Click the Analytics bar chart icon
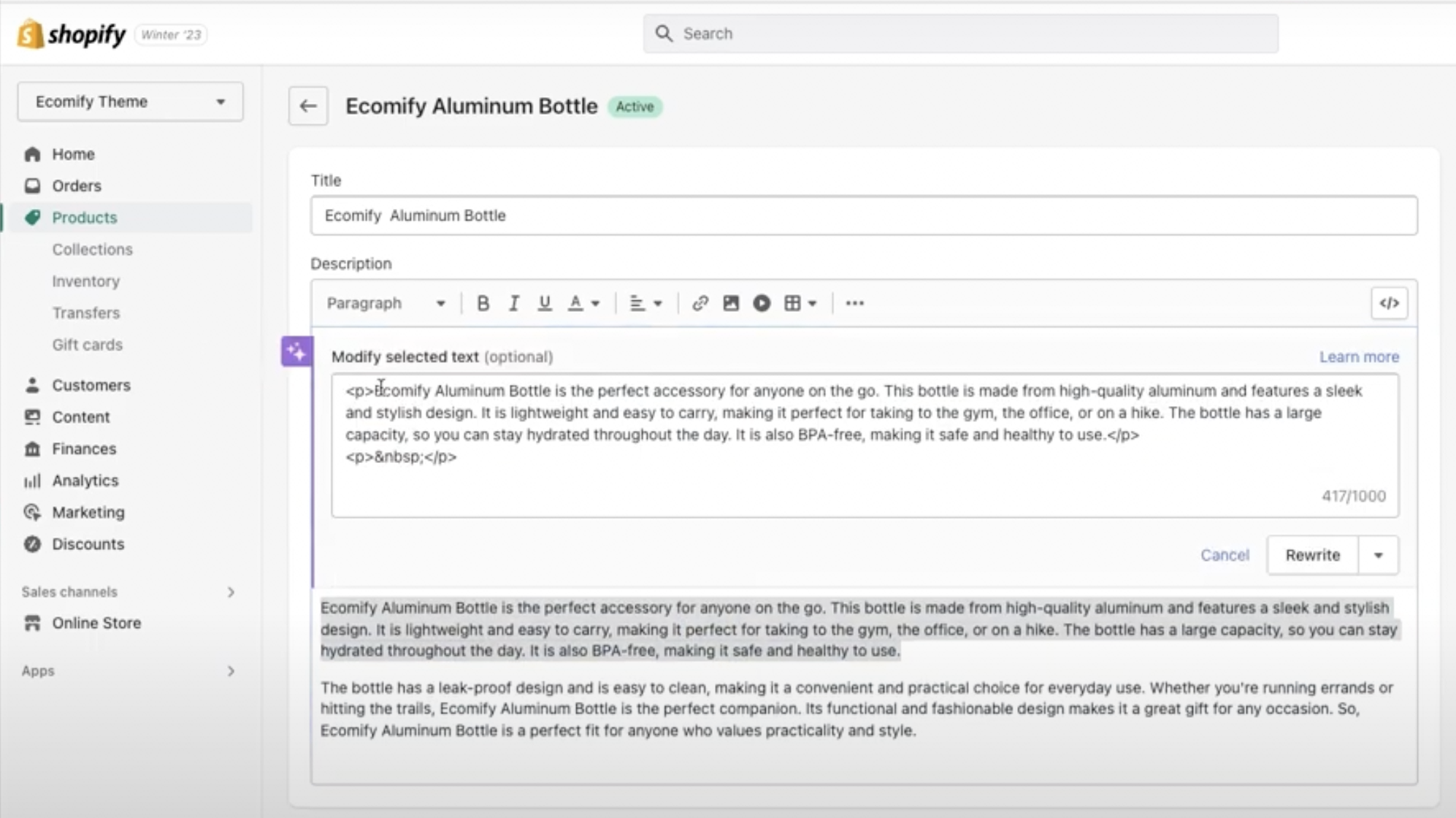Screen dimensions: 1456x818 point(32,481)
